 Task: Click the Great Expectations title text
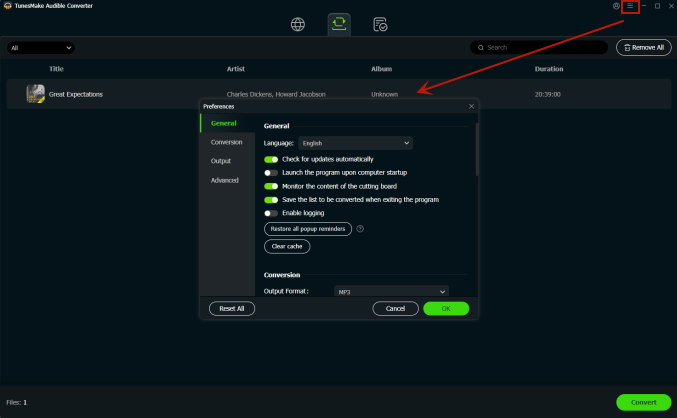coord(76,94)
